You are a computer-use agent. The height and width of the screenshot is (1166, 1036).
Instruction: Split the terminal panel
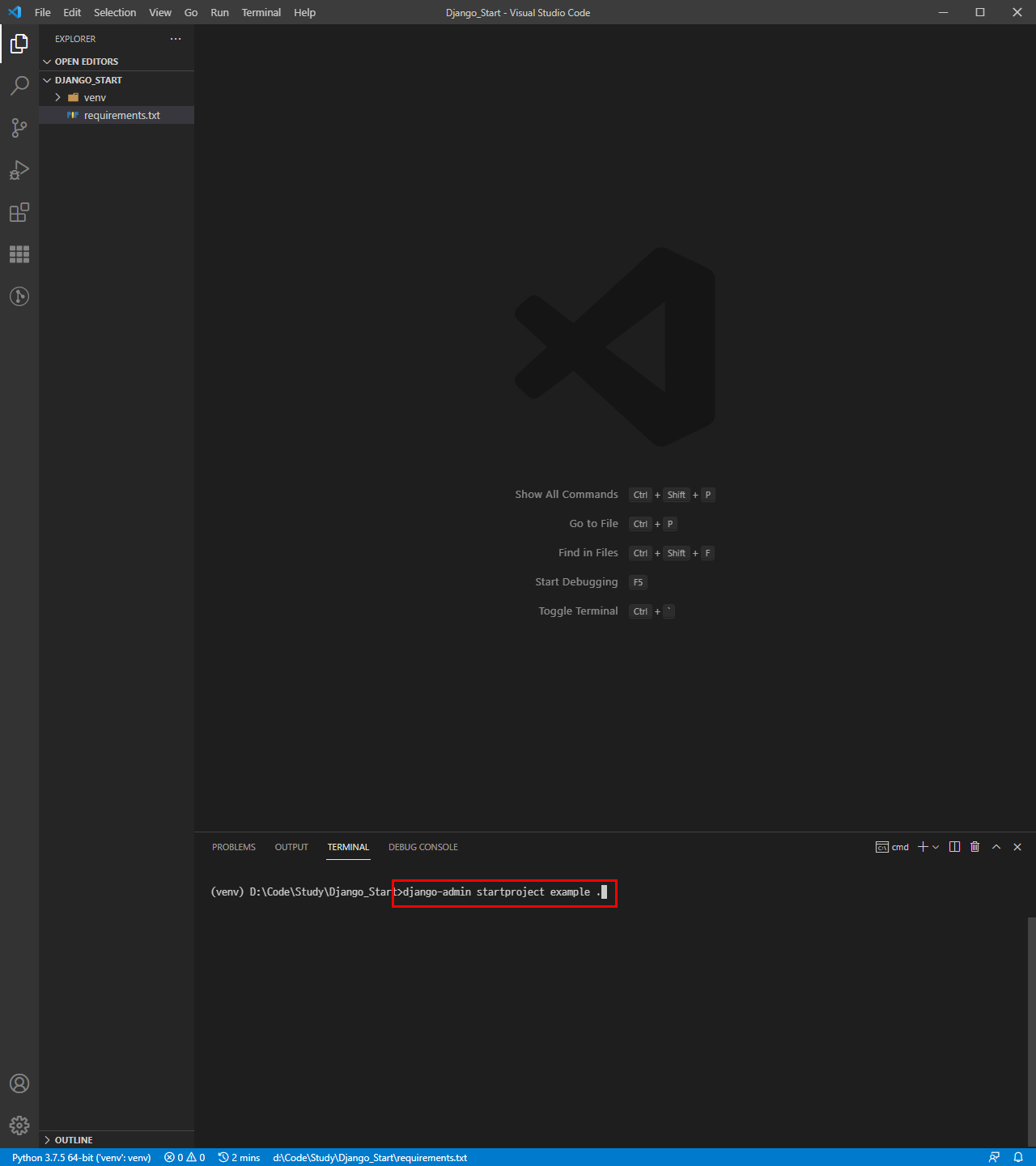click(x=955, y=847)
